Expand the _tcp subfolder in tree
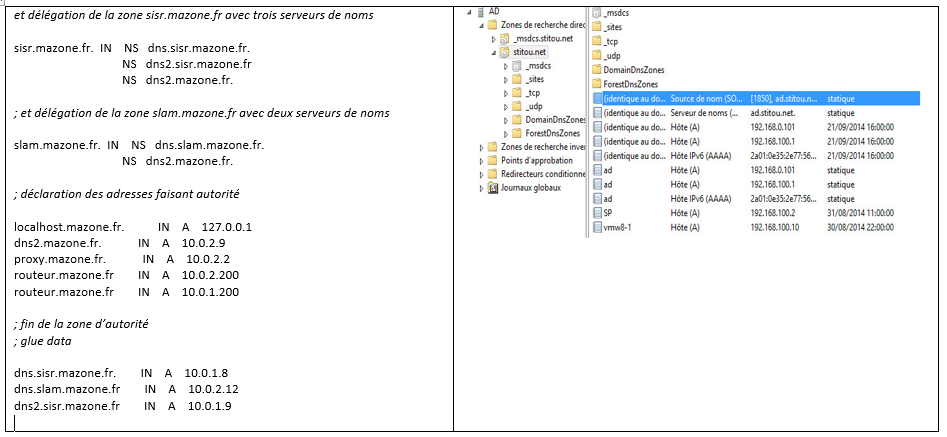Screen dimensions: 947x437 506,92
